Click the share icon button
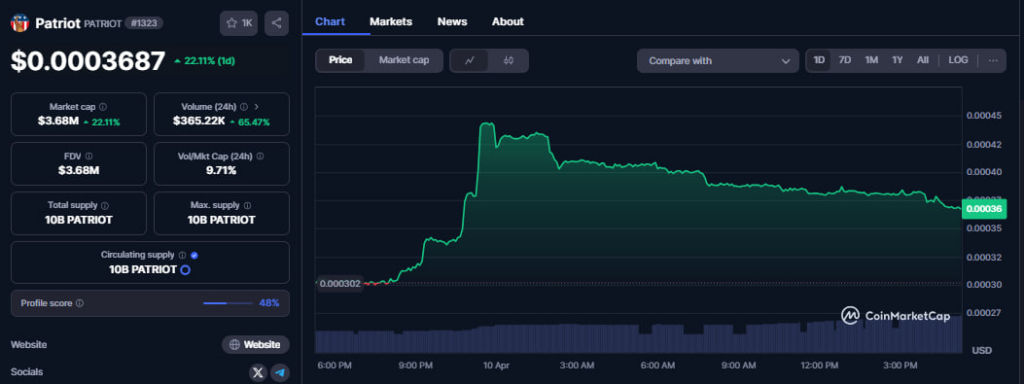 coord(276,23)
